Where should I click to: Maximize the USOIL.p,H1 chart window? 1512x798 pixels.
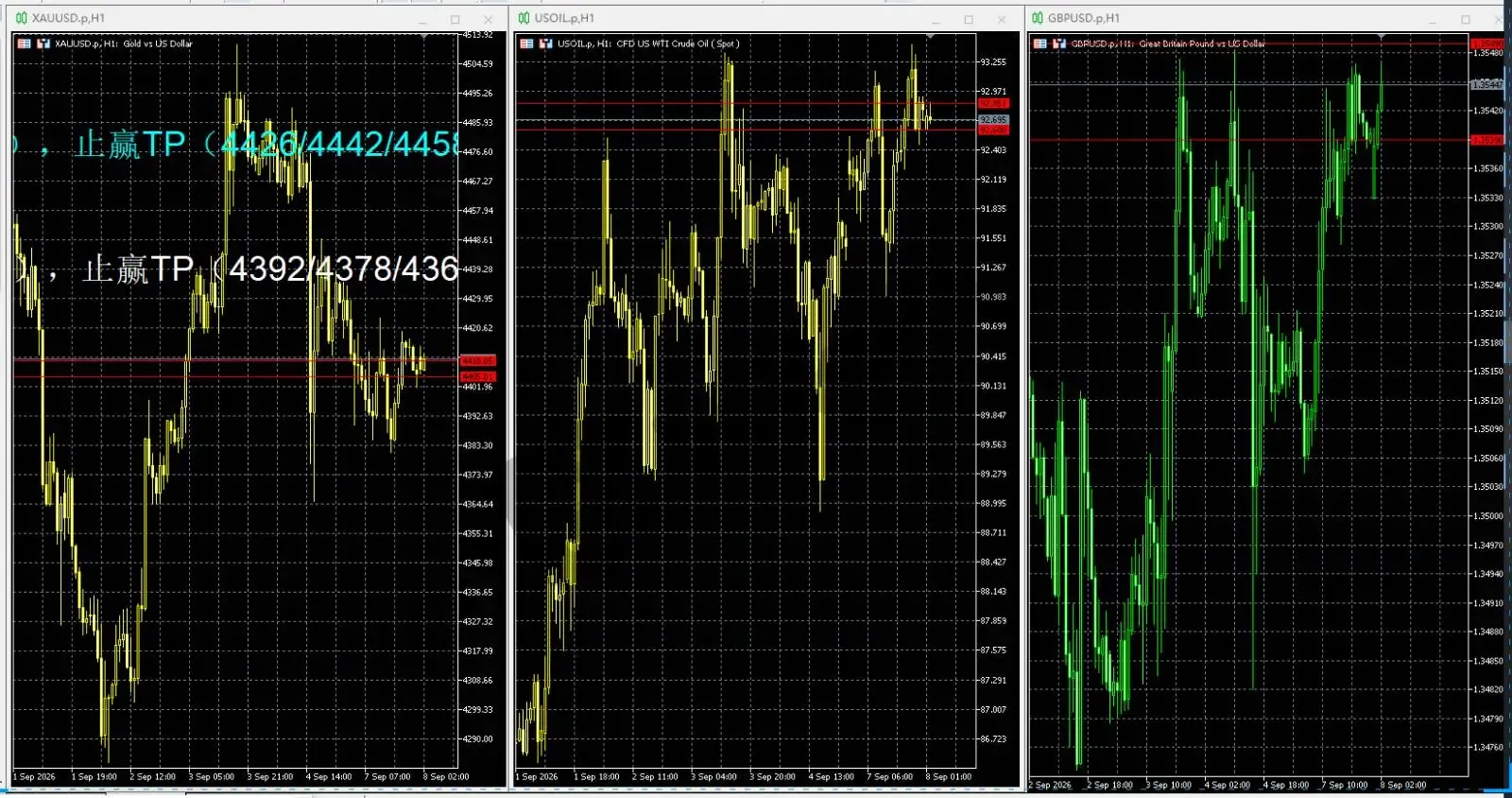[969, 19]
